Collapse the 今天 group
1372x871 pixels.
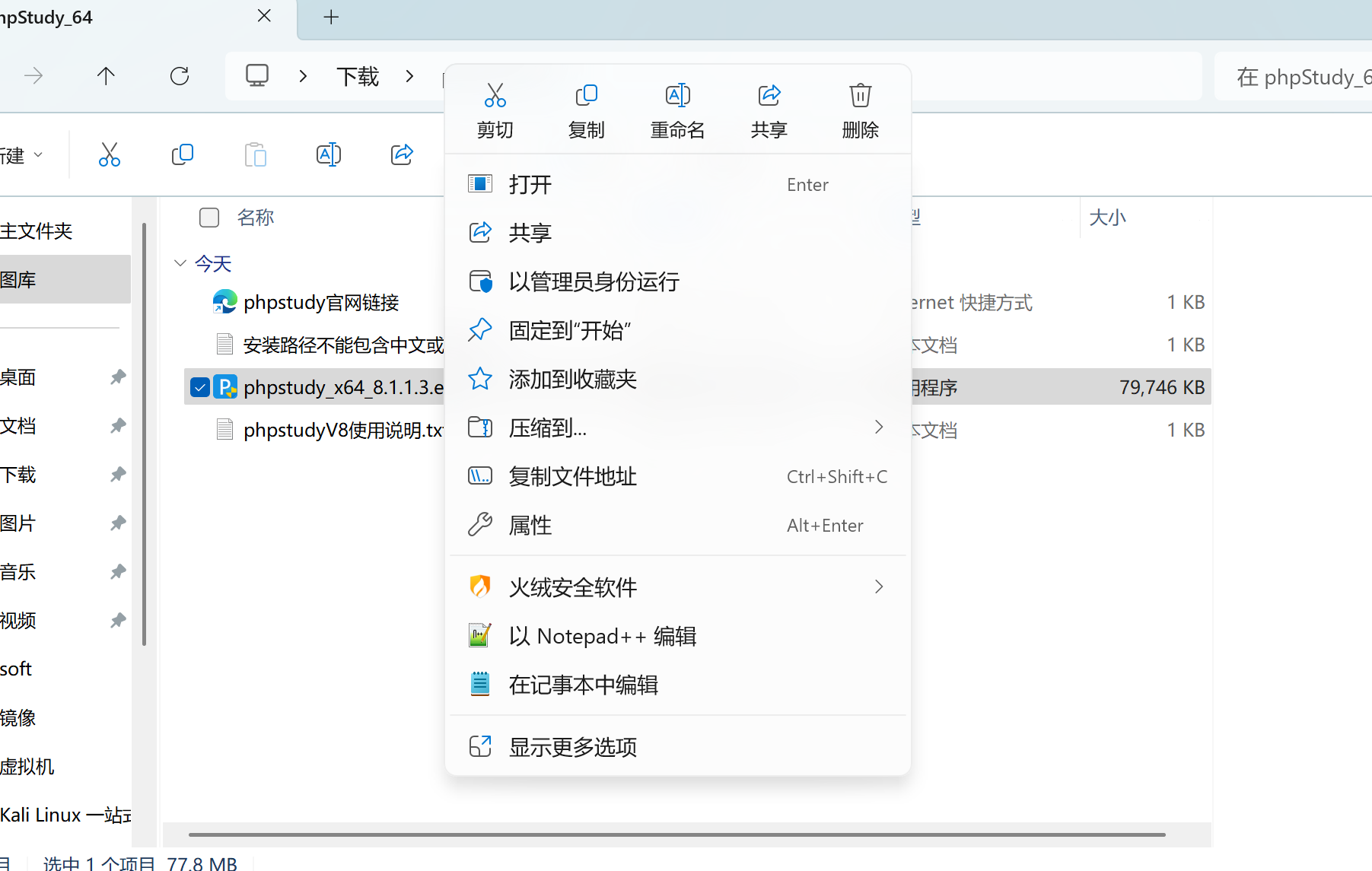[180, 263]
